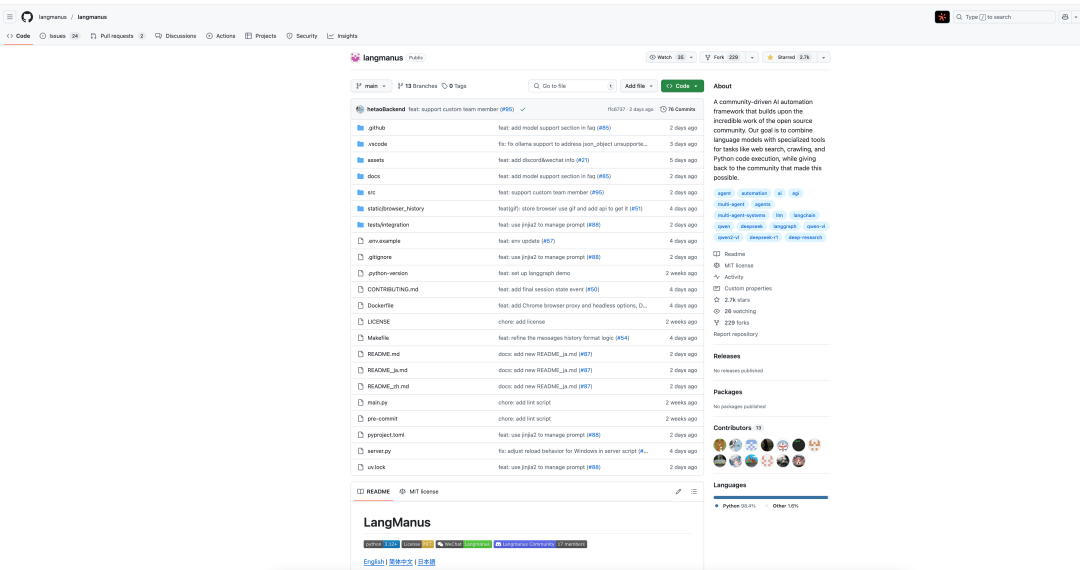Open the deepseek topic tag
The image size is (1080, 570).
point(751,226)
